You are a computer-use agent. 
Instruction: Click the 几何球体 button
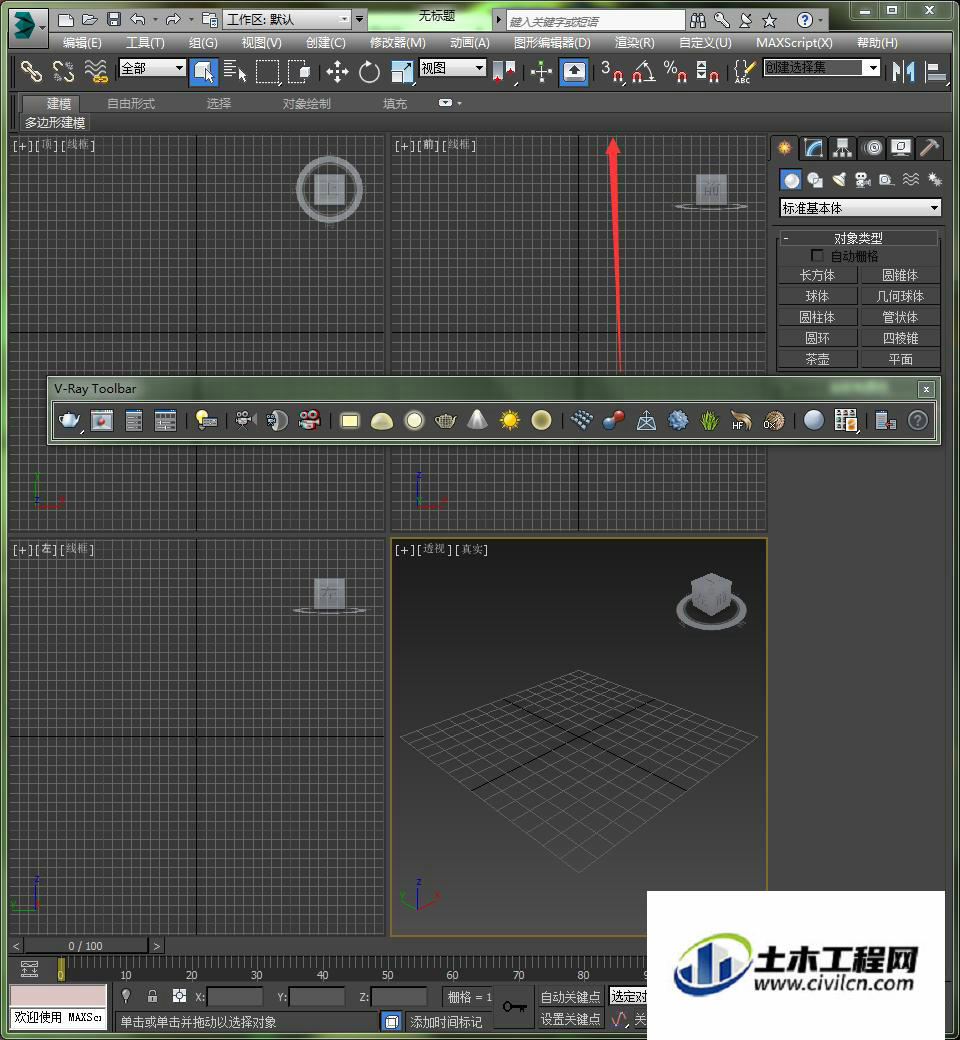click(900, 296)
